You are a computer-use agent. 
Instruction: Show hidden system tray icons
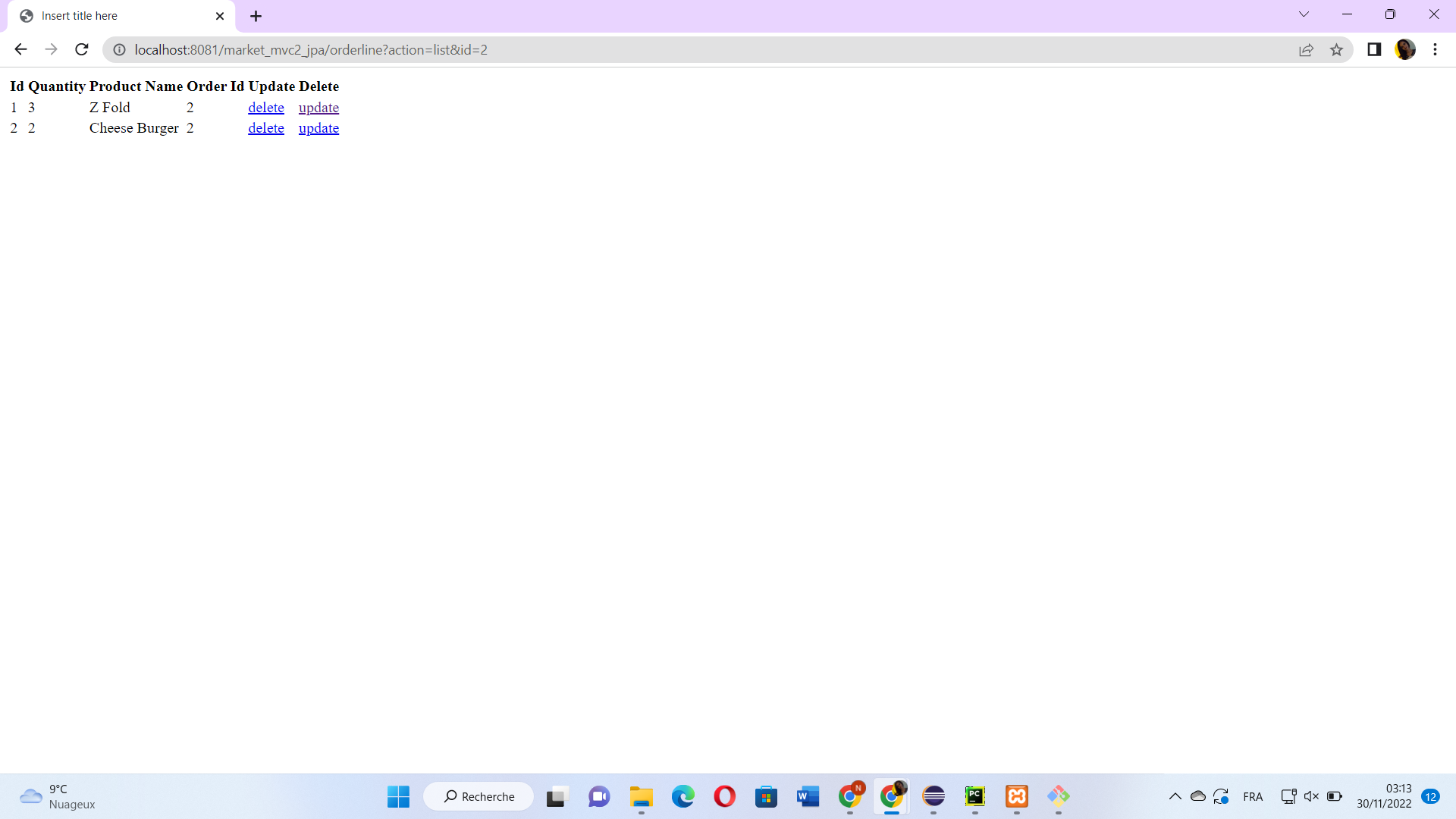pyautogui.click(x=1175, y=796)
